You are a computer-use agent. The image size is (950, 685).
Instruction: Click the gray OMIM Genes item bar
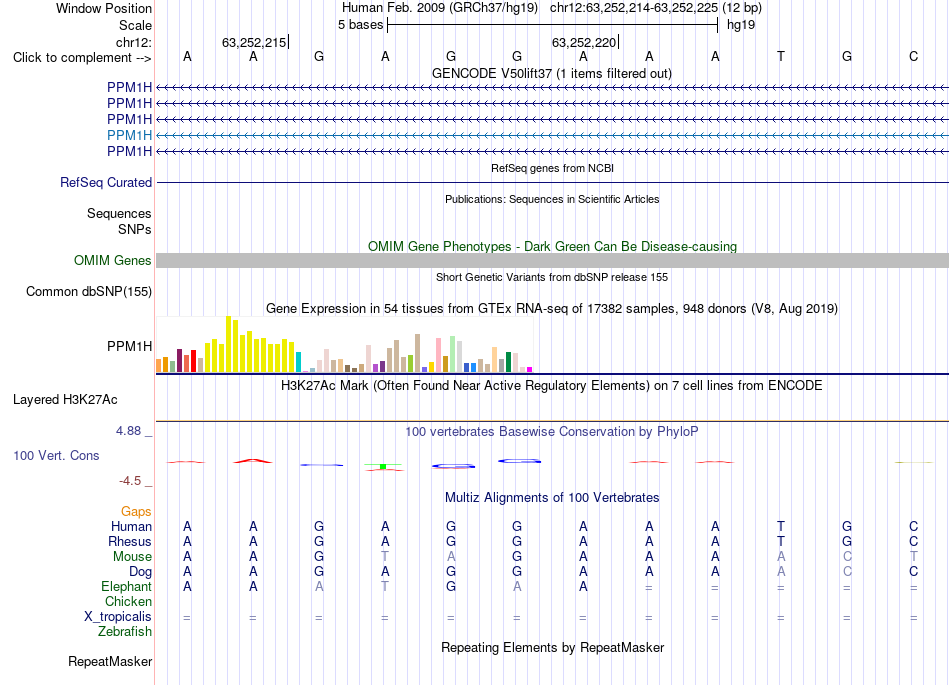pyautogui.click(x=552, y=260)
